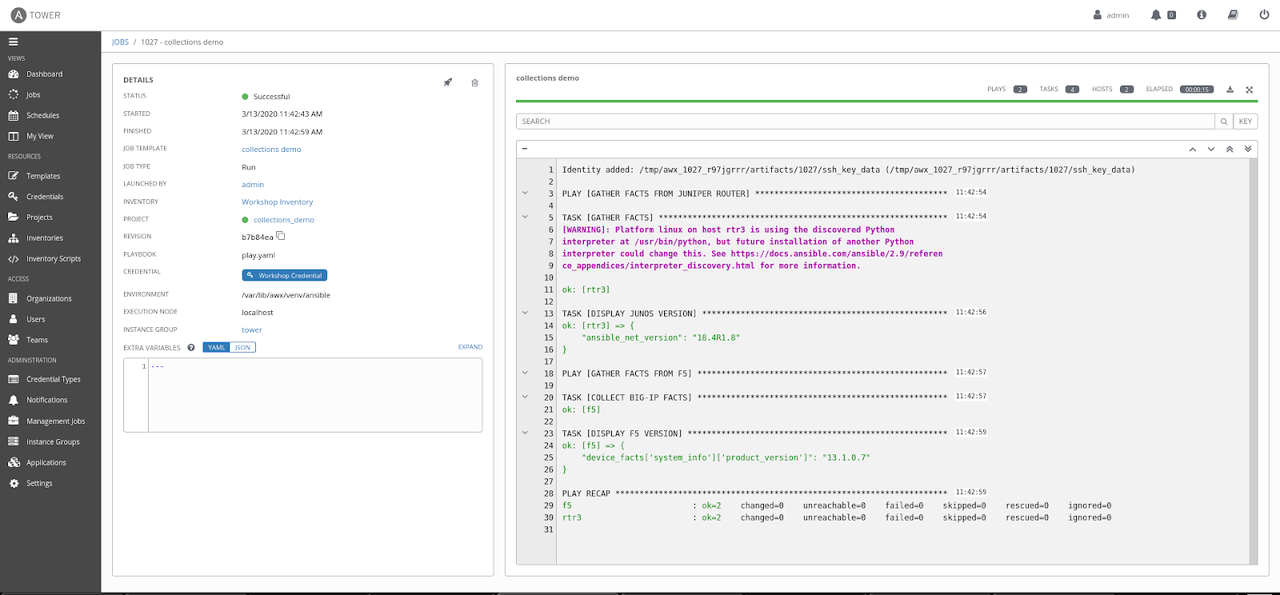Open the Workshop Inventory link
The width and height of the screenshot is (1280, 595).
[x=277, y=202]
